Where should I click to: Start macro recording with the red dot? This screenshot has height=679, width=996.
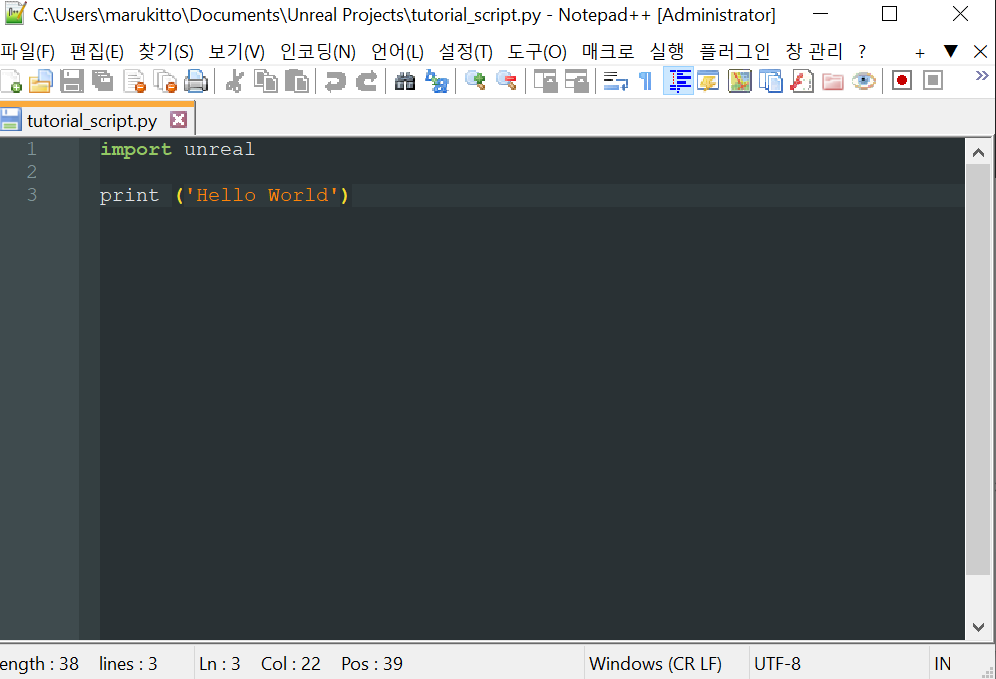pos(901,81)
